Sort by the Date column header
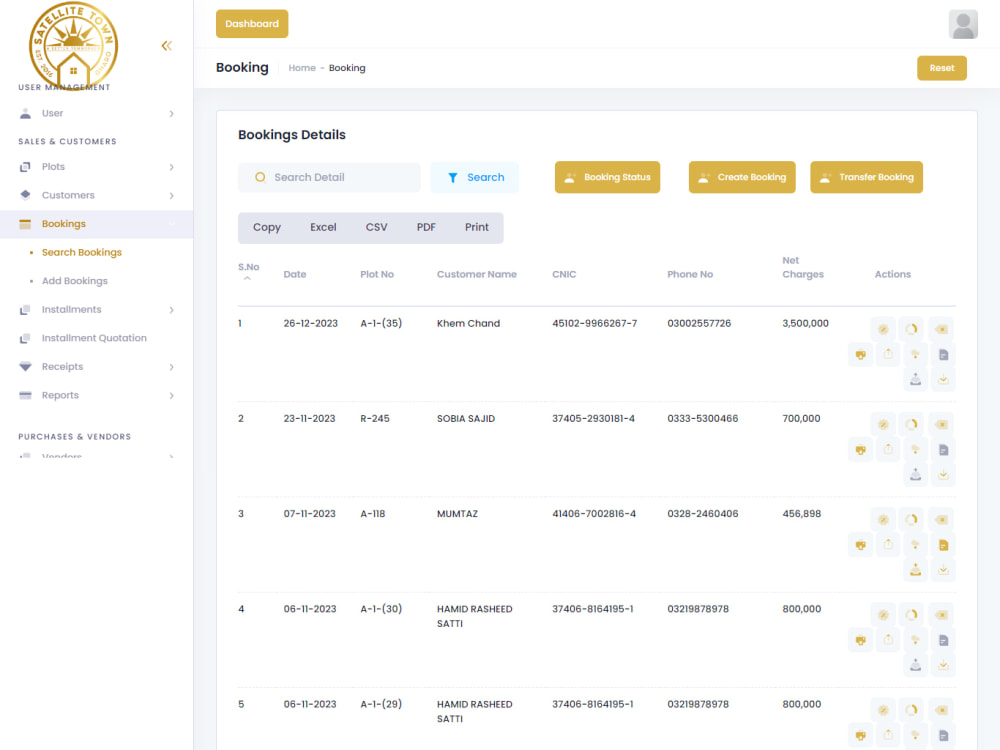This screenshot has height=750, width=1000. click(295, 274)
